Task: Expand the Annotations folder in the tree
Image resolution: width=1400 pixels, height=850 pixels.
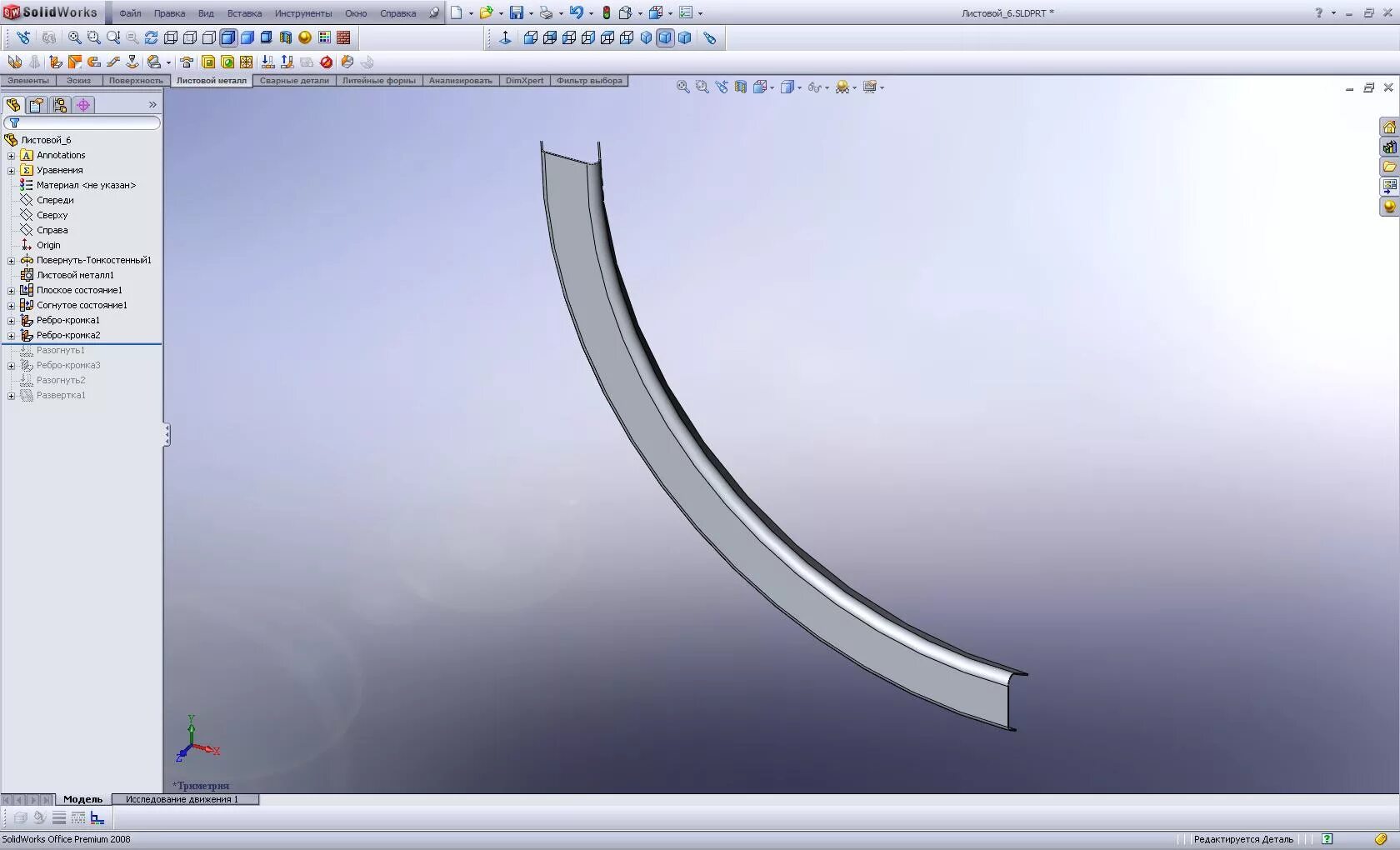Action: [11, 155]
